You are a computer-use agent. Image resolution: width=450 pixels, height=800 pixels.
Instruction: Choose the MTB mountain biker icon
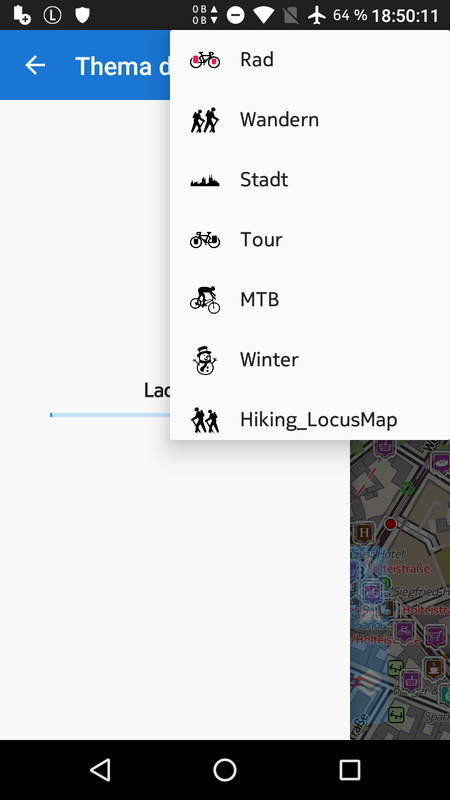click(205, 299)
